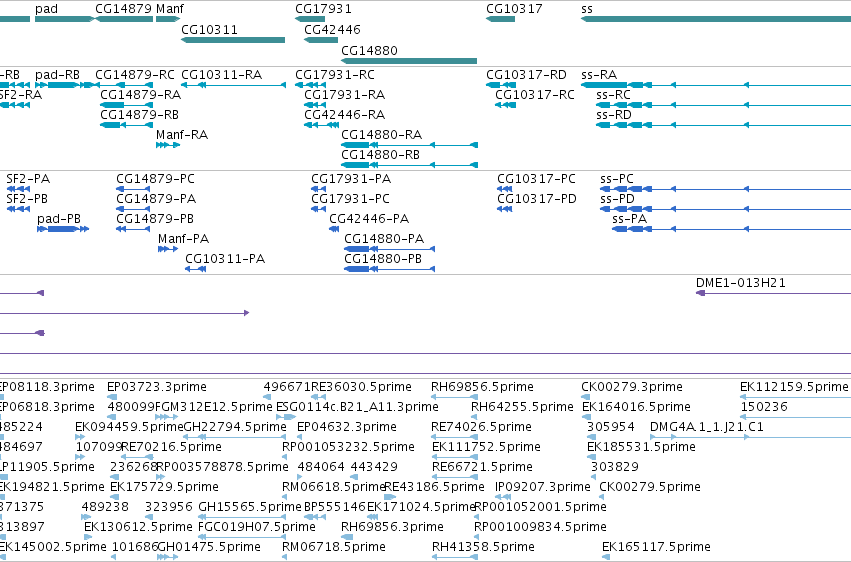Open protein ss-PA
Image resolution: width=851 pixels, height=562 pixels.
pos(630,219)
